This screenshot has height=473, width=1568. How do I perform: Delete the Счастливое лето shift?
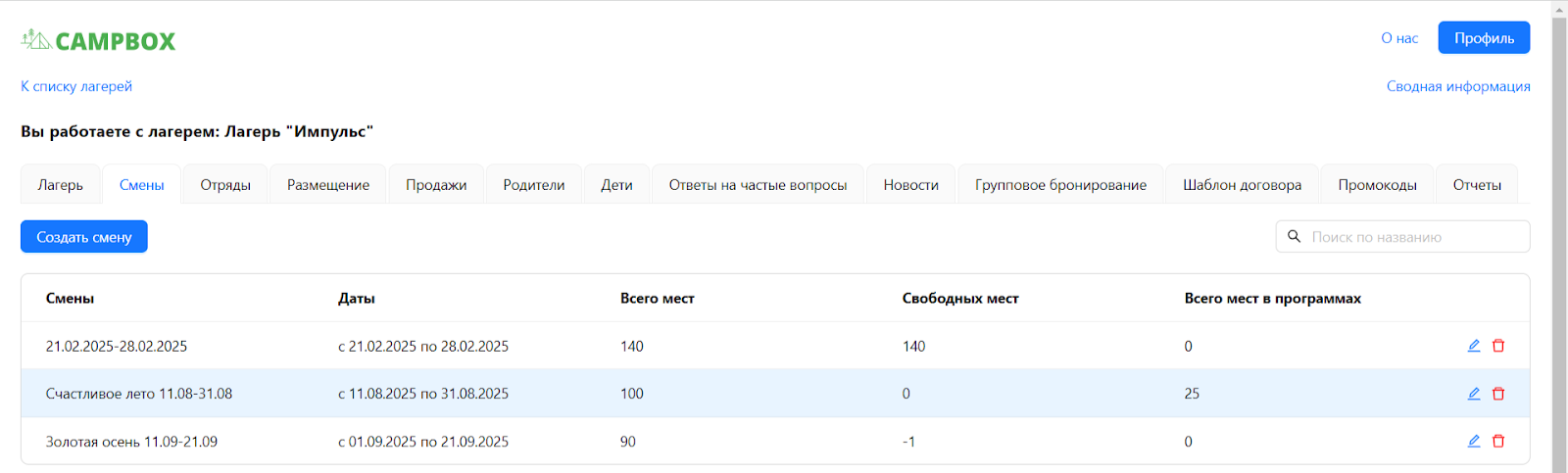1498,394
